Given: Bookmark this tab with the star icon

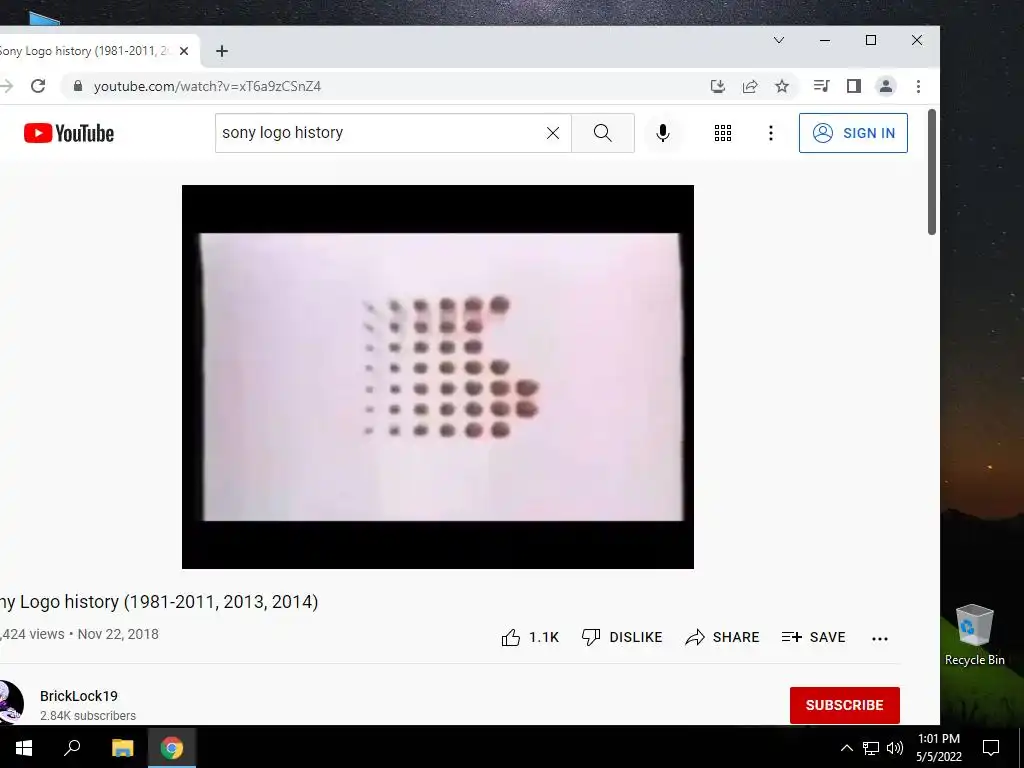Looking at the screenshot, I should coord(782,86).
